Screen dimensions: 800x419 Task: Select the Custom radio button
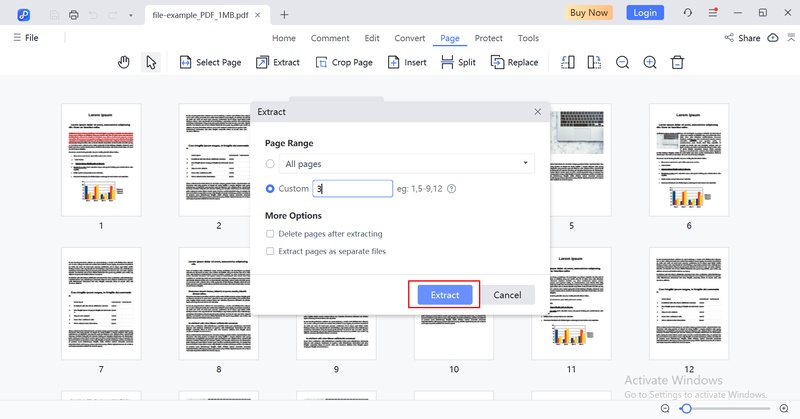coord(270,189)
